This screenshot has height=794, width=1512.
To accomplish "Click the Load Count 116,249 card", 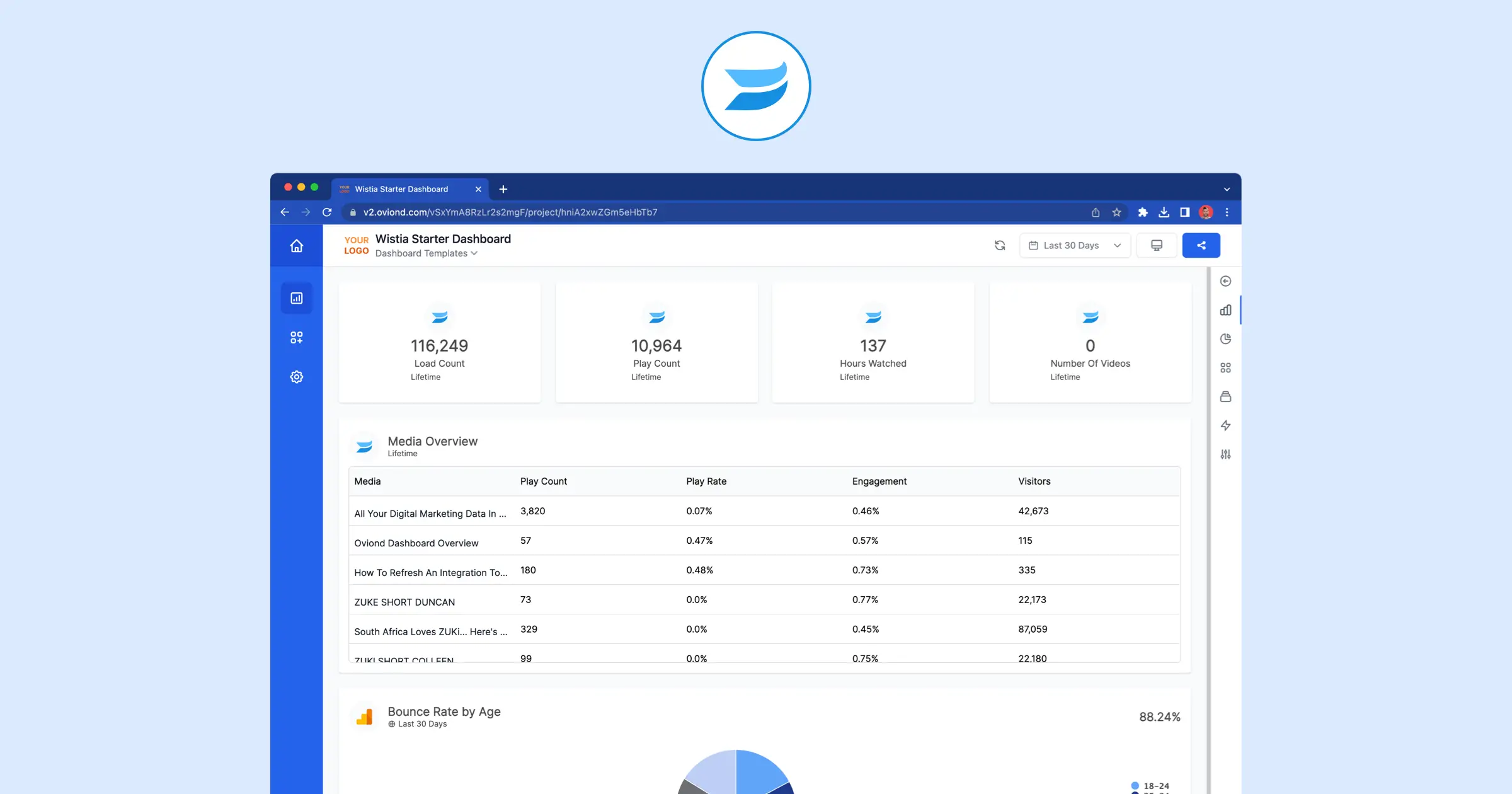I will click(x=439, y=342).
